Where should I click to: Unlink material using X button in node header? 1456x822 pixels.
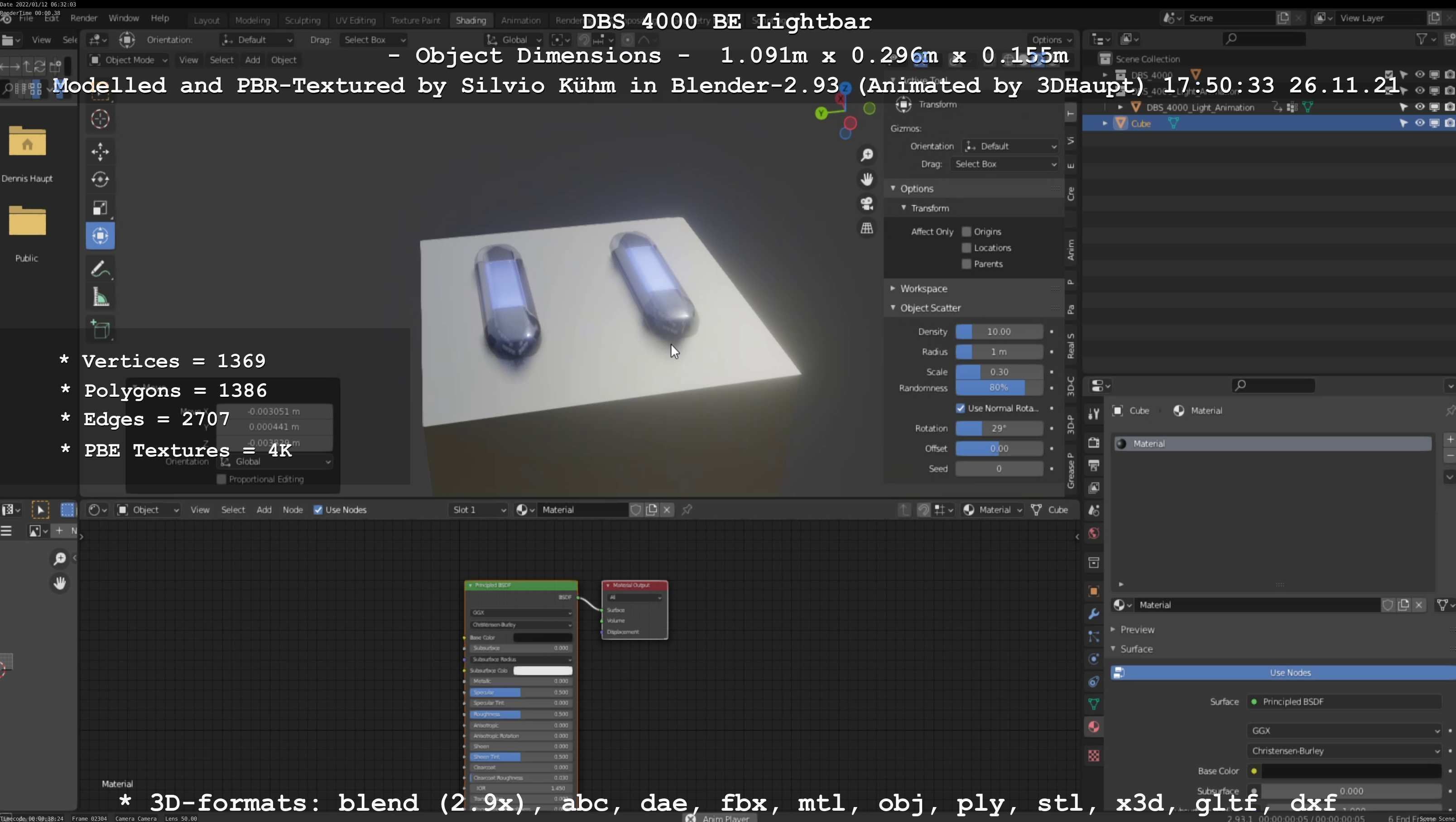pyautogui.click(x=667, y=510)
